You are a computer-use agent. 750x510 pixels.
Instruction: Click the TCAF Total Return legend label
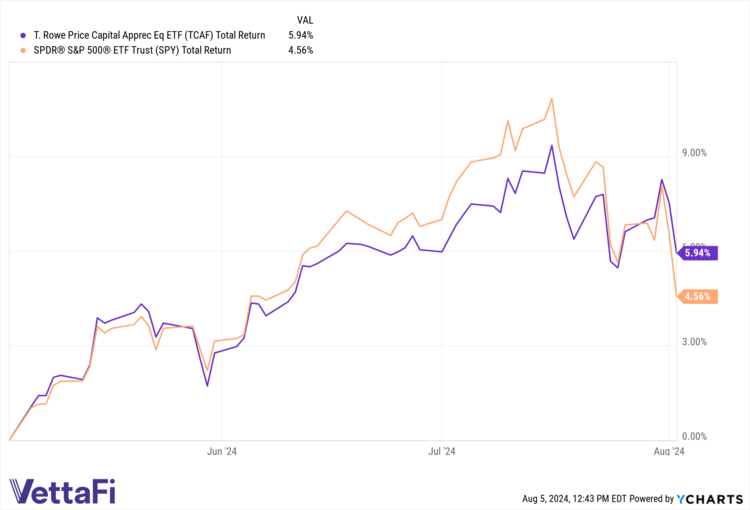142,35
